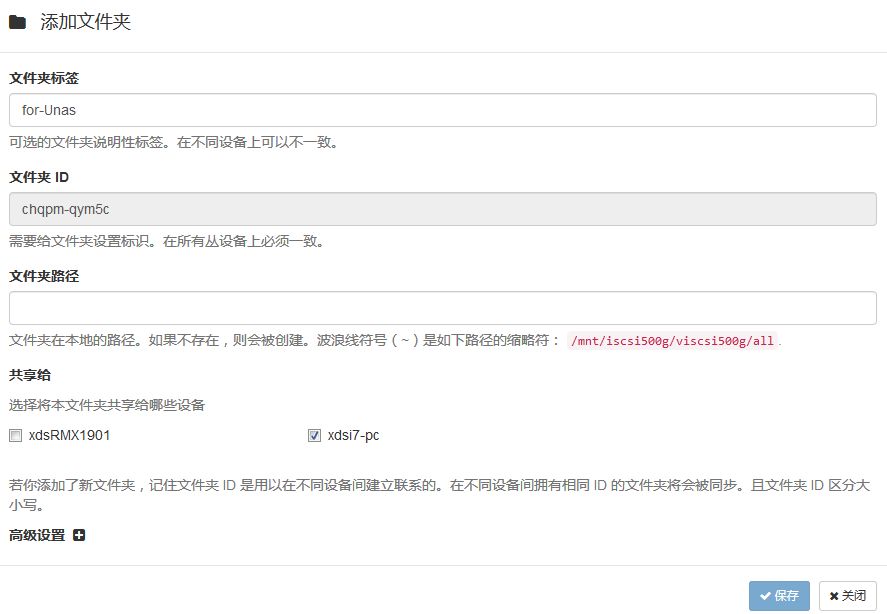This screenshot has width=887, height=614.
Task: Click the folder icon beside 添加文件夹 title
Action: click(x=17, y=23)
